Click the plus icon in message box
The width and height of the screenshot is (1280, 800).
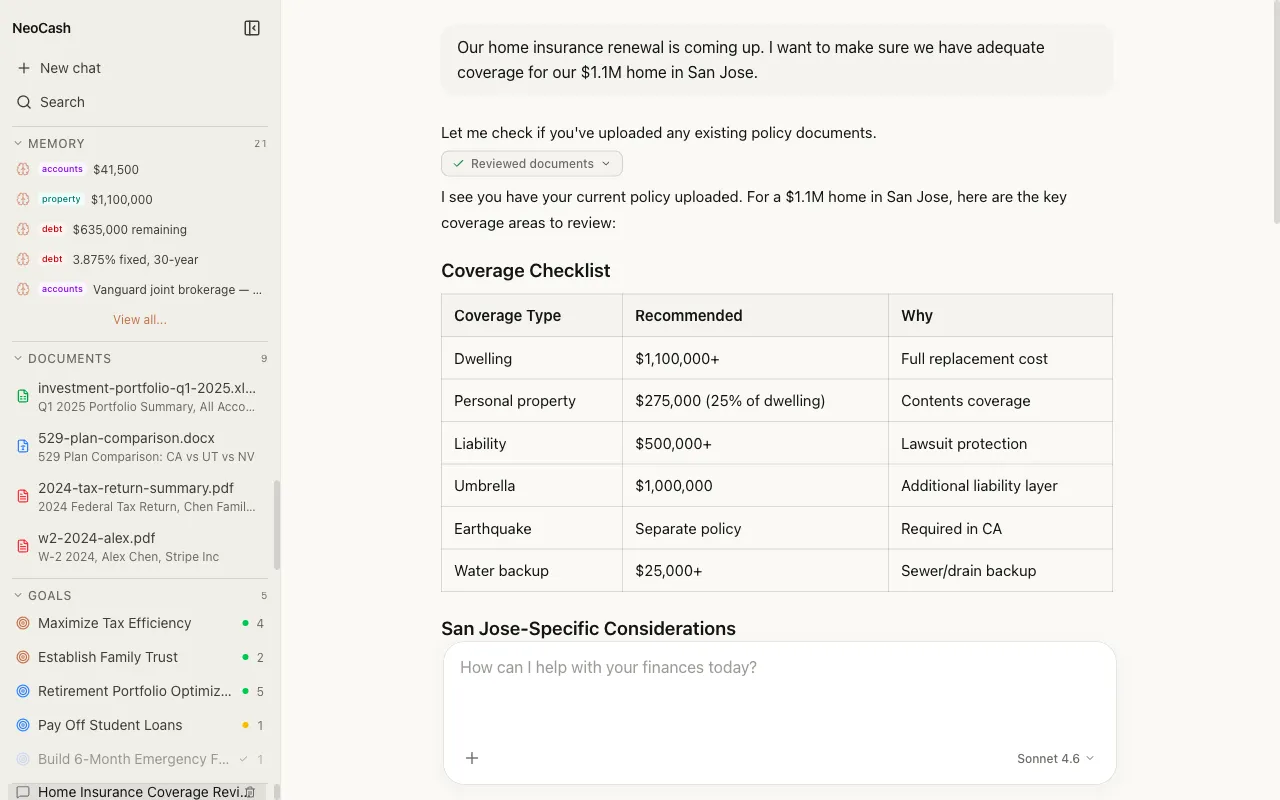(x=472, y=758)
